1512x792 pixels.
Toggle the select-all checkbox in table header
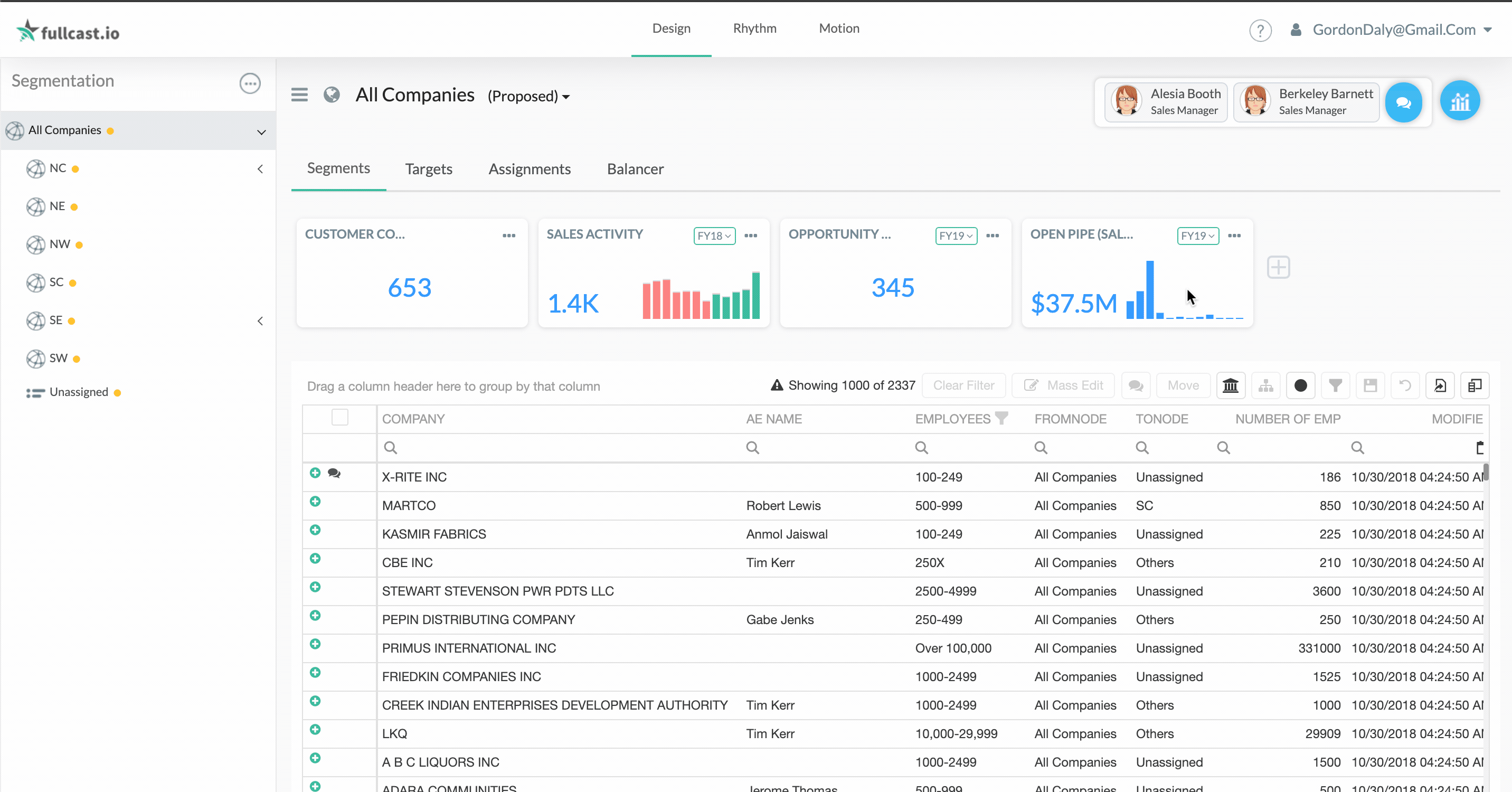pos(340,418)
